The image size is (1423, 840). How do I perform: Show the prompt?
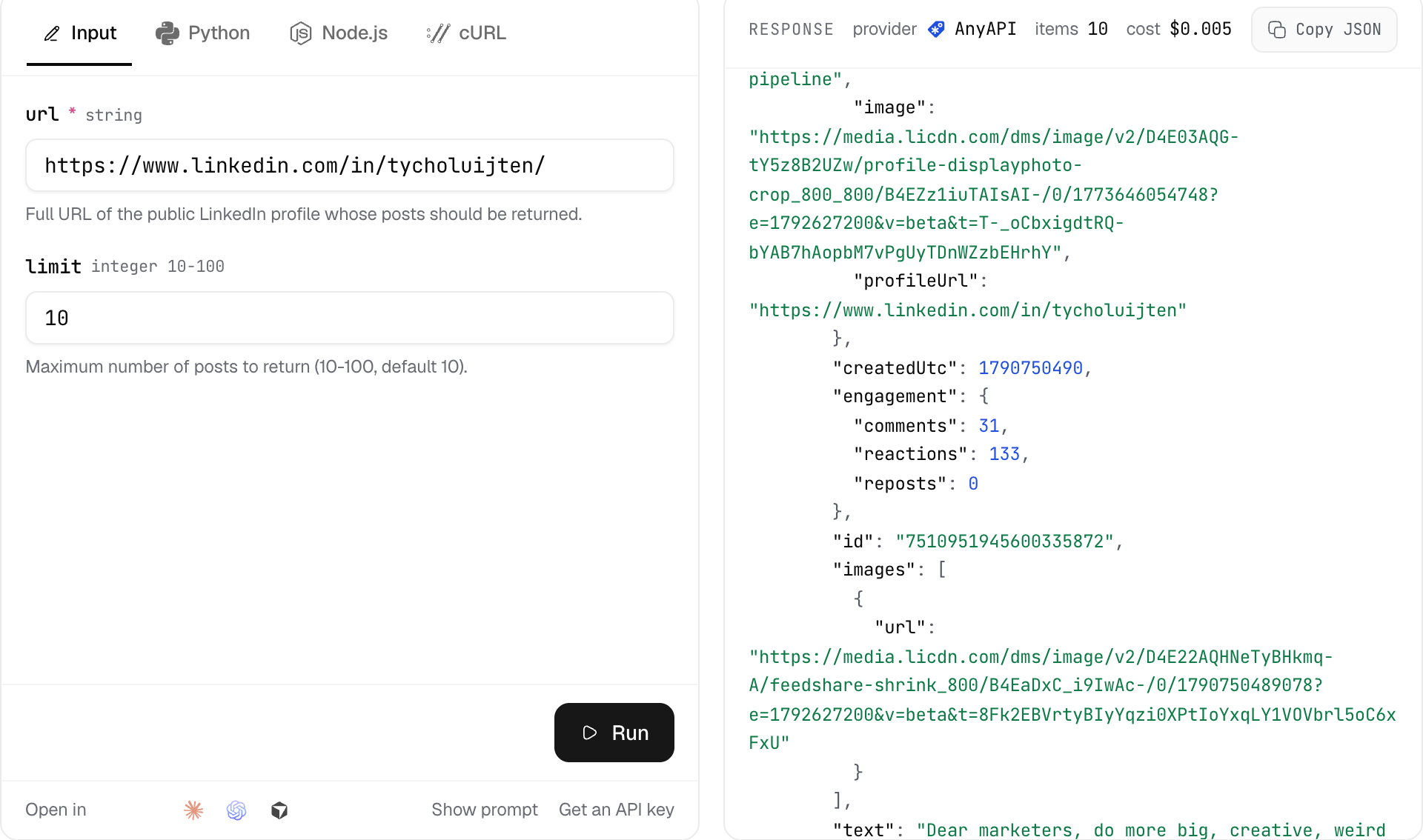pyautogui.click(x=485, y=810)
